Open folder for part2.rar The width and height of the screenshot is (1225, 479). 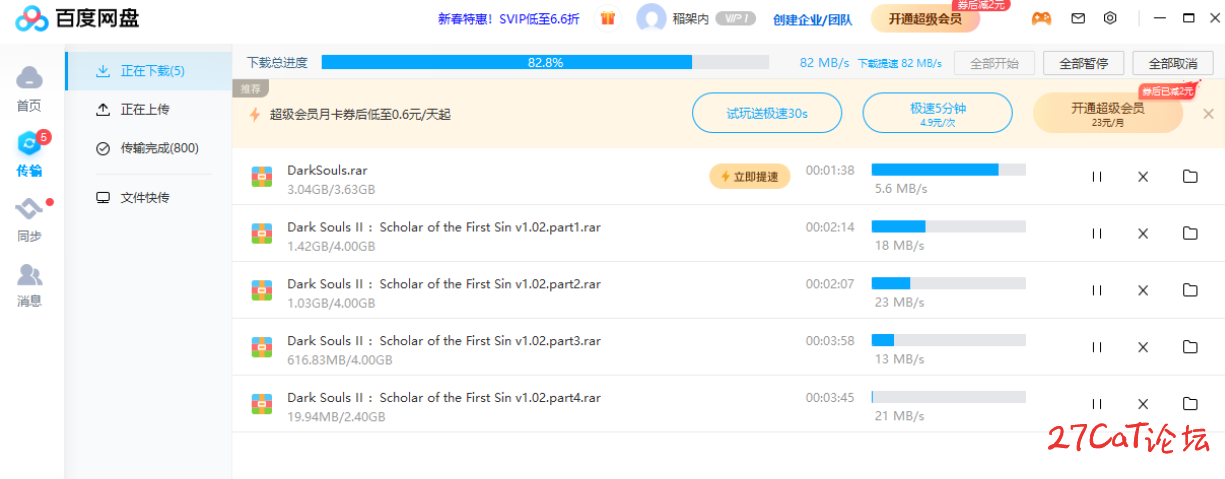(1190, 290)
